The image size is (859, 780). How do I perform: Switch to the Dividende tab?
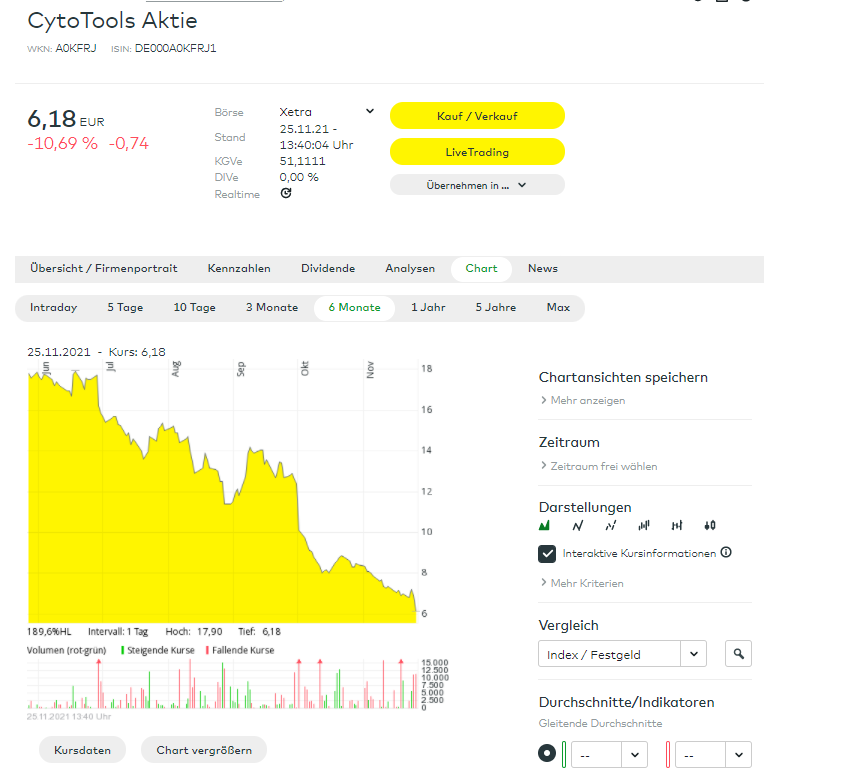coord(328,268)
